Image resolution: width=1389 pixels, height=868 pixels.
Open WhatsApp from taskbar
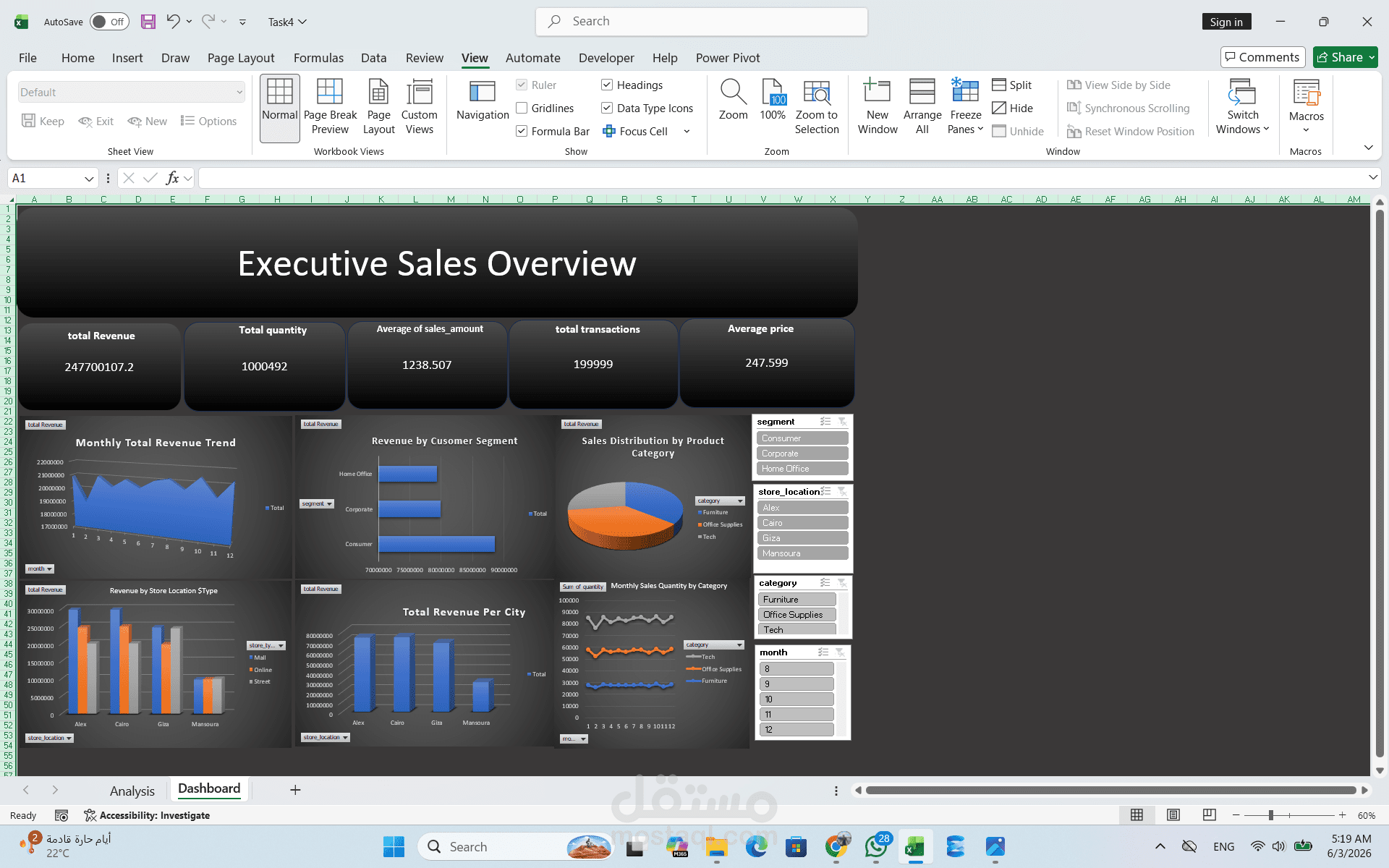(875, 846)
